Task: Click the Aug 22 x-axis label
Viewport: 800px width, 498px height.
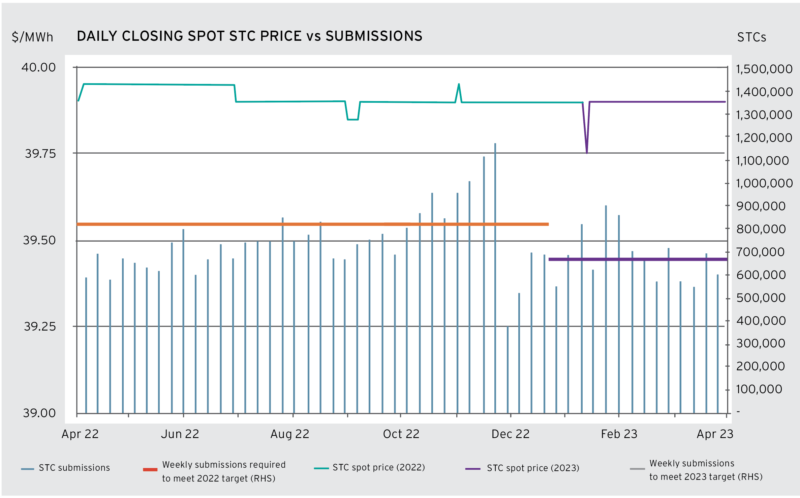Action: coord(290,434)
